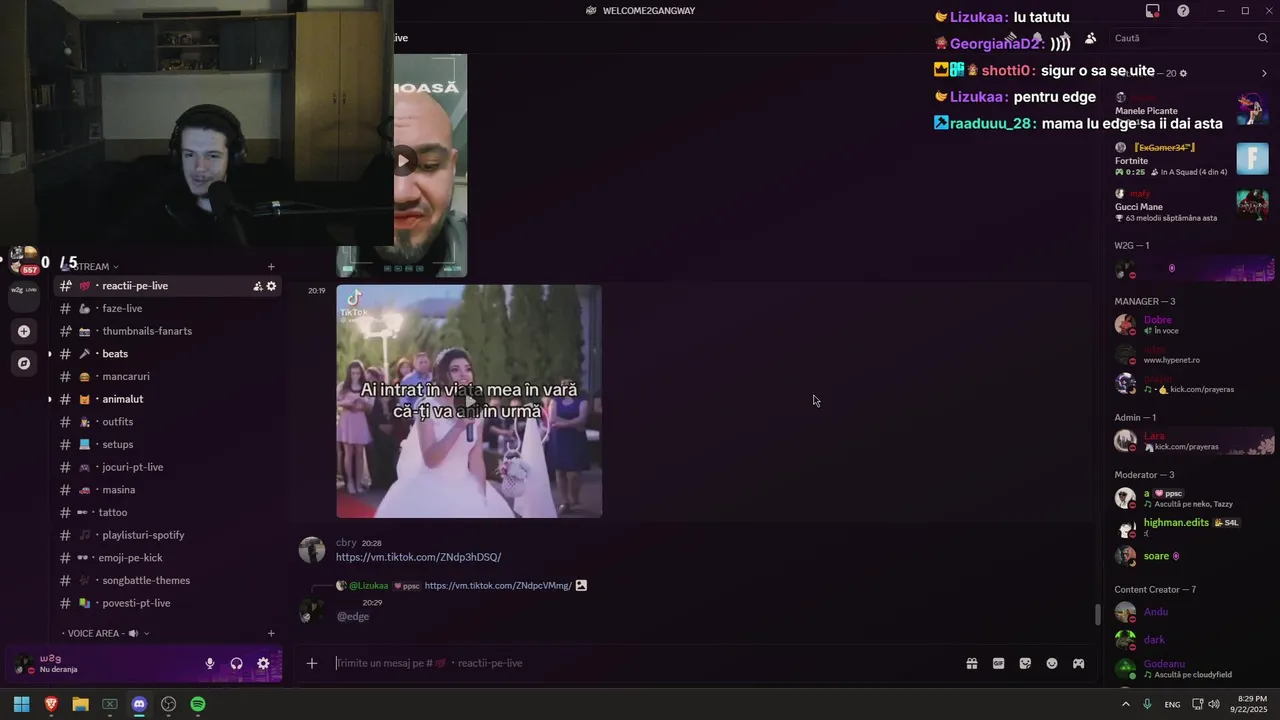The image size is (1280, 720).
Task: Open the Discord Help question mark icon
Action: tap(1183, 11)
